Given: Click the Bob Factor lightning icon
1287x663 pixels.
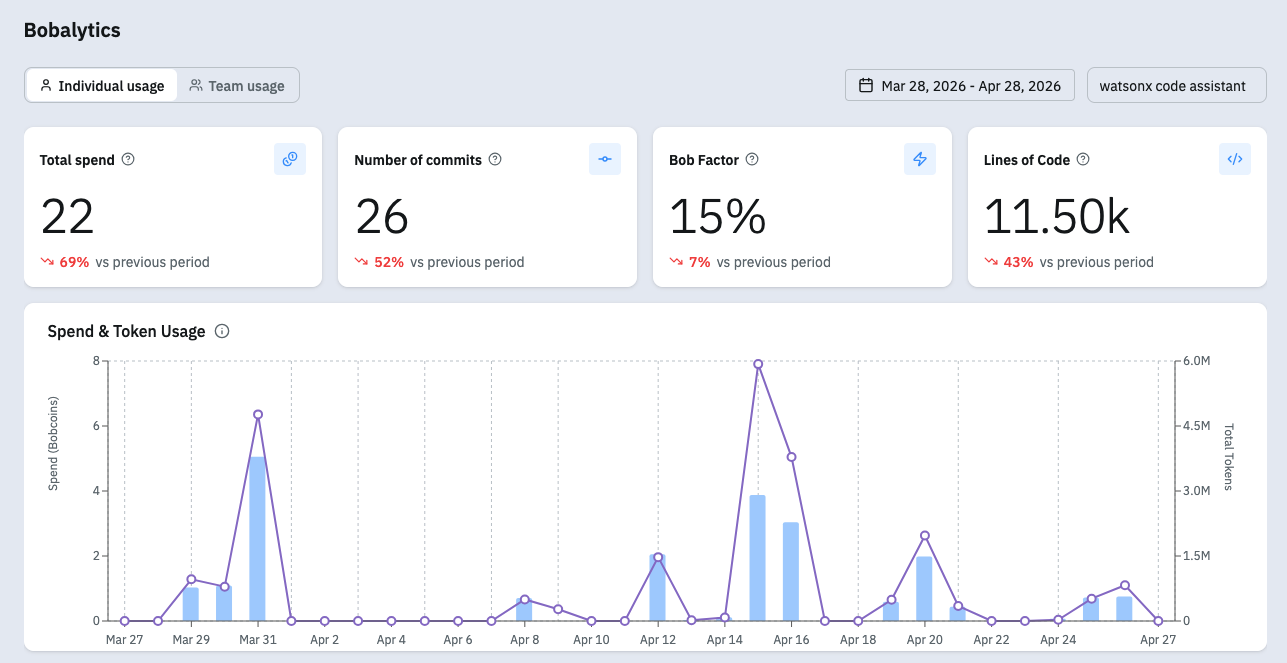Looking at the screenshot, I should (x=920, y=159).
